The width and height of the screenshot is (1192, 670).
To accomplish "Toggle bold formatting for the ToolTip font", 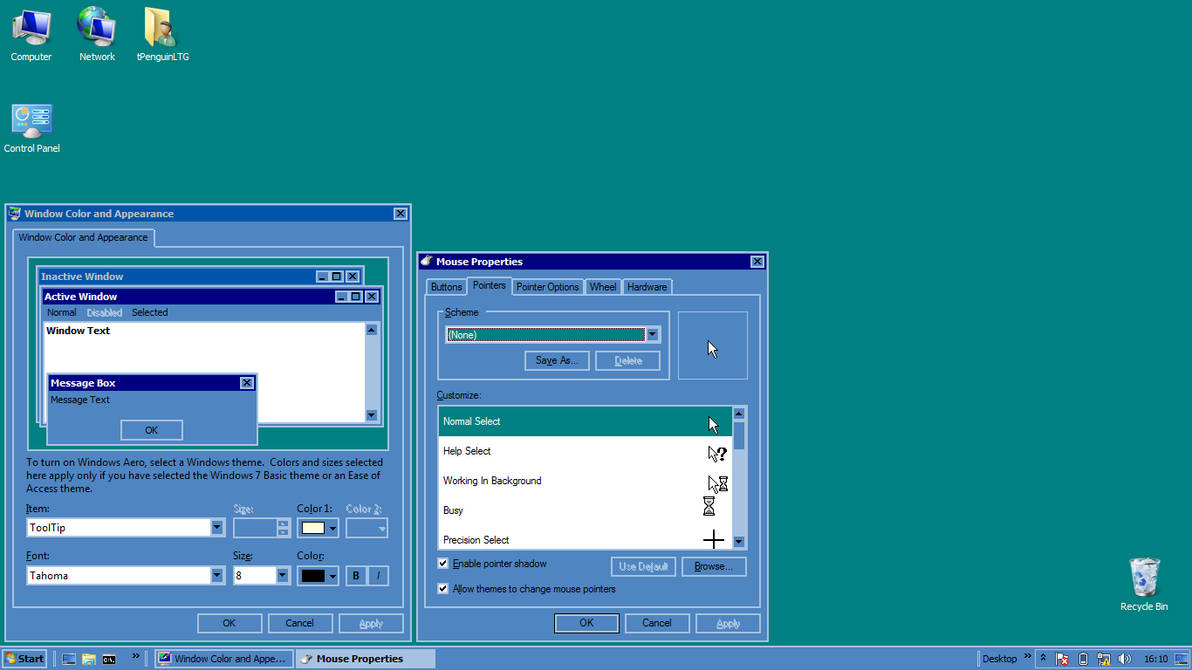I will (x=355, y=575).
